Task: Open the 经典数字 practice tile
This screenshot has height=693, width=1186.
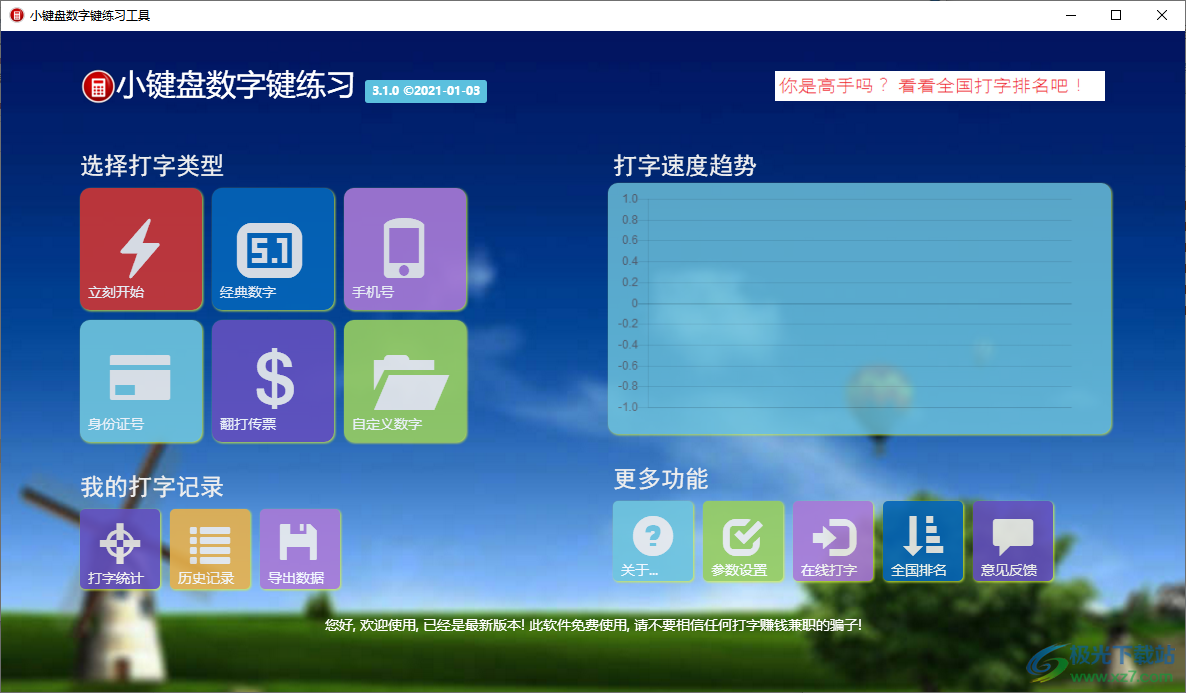Action: point(273,249)
